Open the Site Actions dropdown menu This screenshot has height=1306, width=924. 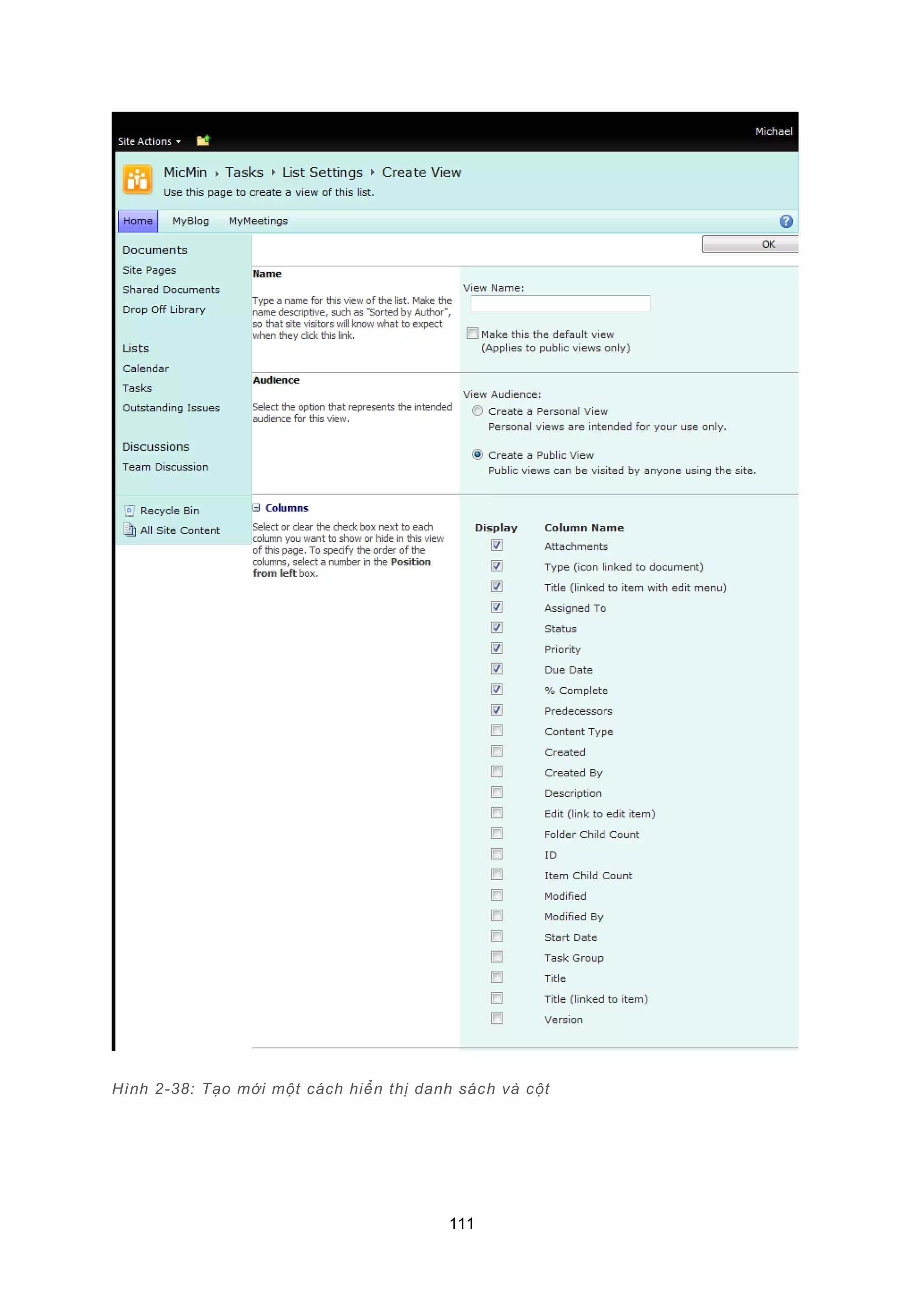[x=149, y=141]
